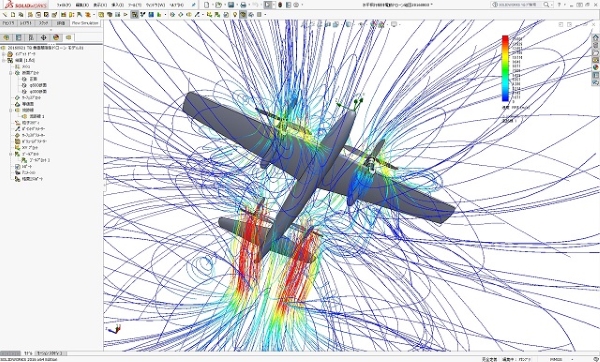Collapse the cut plots tree node

point(11,73)
